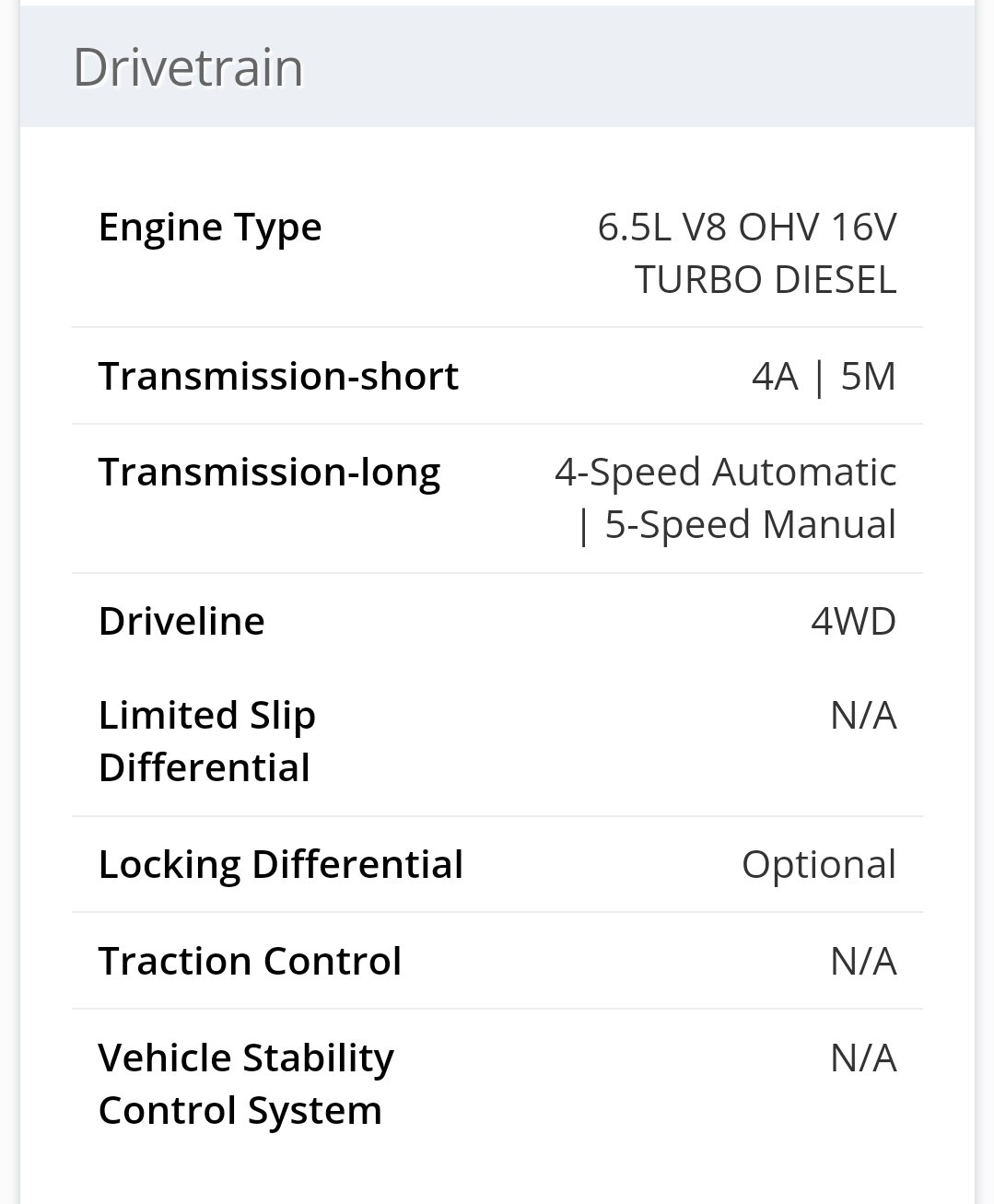The width and height of the screenshot is (994, 1204).
Task: Select the Driveline row label
Action: (181, 621)
